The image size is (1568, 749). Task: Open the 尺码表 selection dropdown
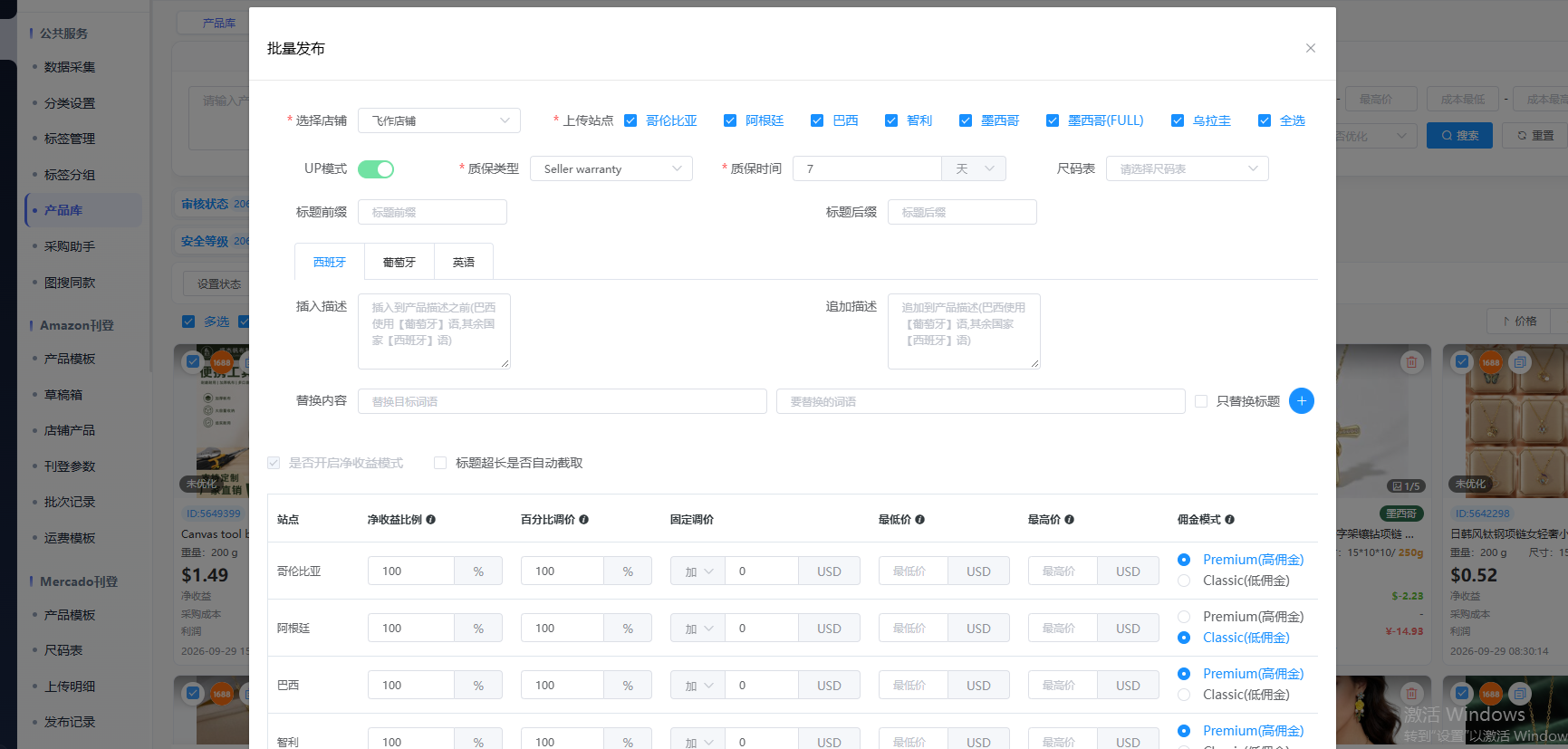pyautogui.click(x=1188, y=168)
